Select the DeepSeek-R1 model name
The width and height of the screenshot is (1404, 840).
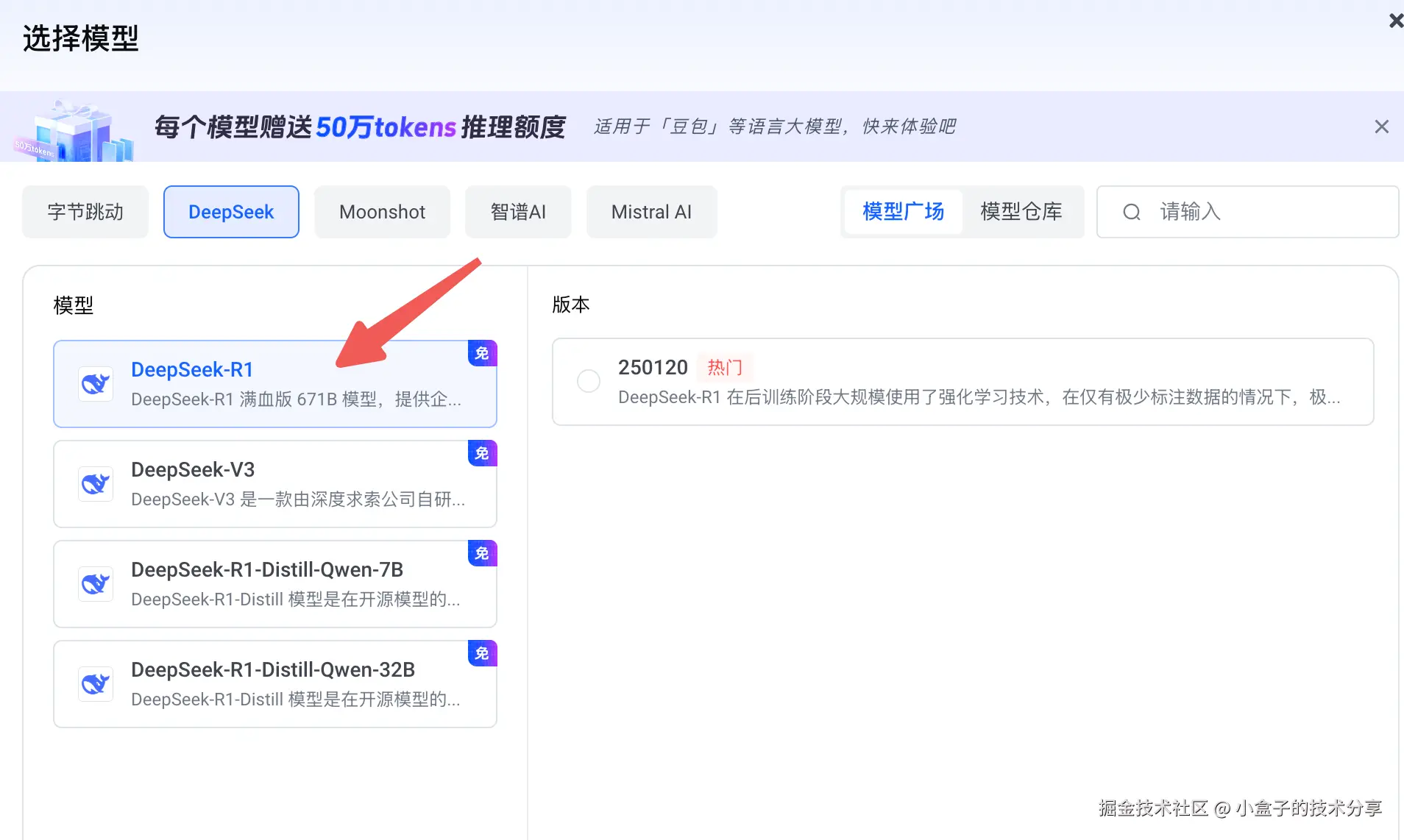pyautogui.click(x=192, y=369)
